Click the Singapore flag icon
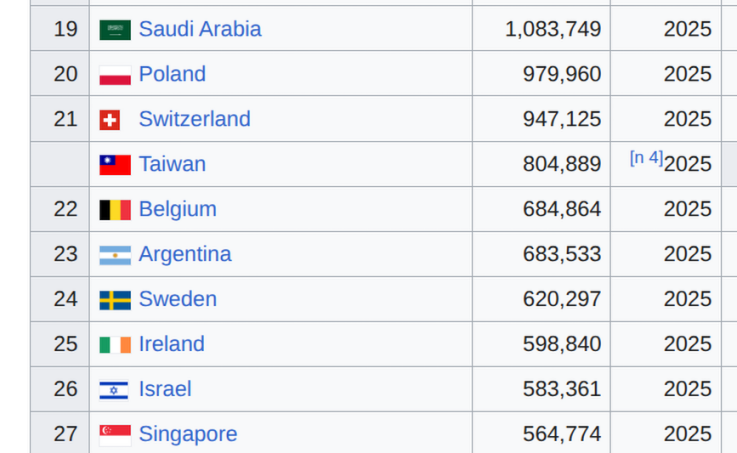 (115, 435)
